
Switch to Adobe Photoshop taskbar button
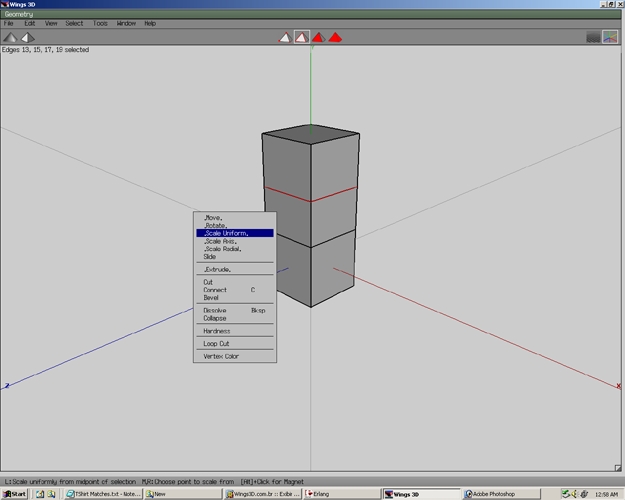(x=501, y=494)
